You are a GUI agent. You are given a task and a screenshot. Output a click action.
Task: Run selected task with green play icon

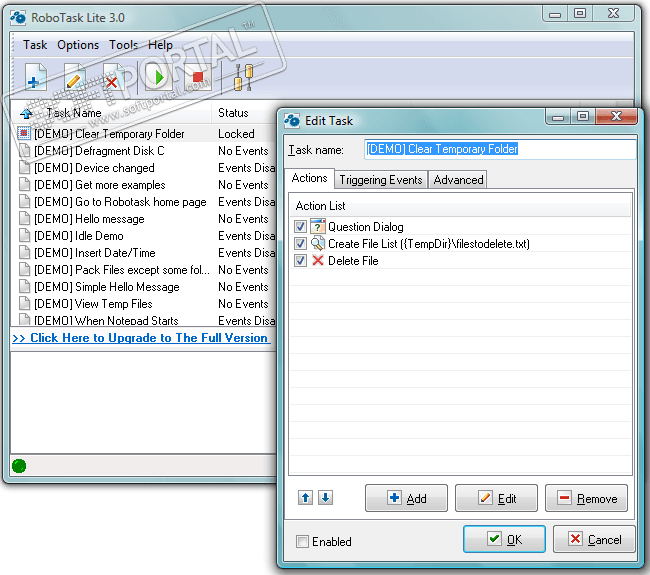(x=158, y=77)
